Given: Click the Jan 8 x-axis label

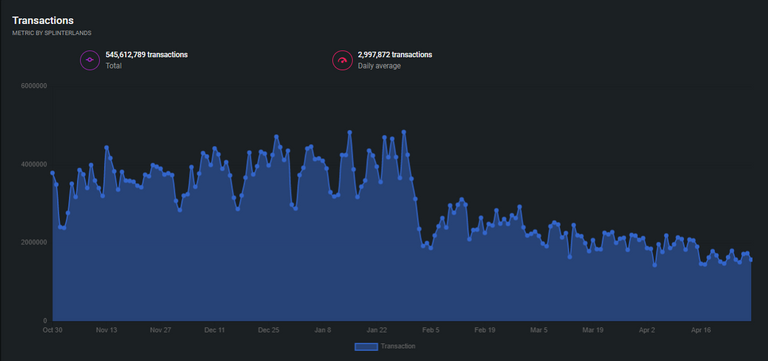Looking at the screenshot, I should click(323, 330).
